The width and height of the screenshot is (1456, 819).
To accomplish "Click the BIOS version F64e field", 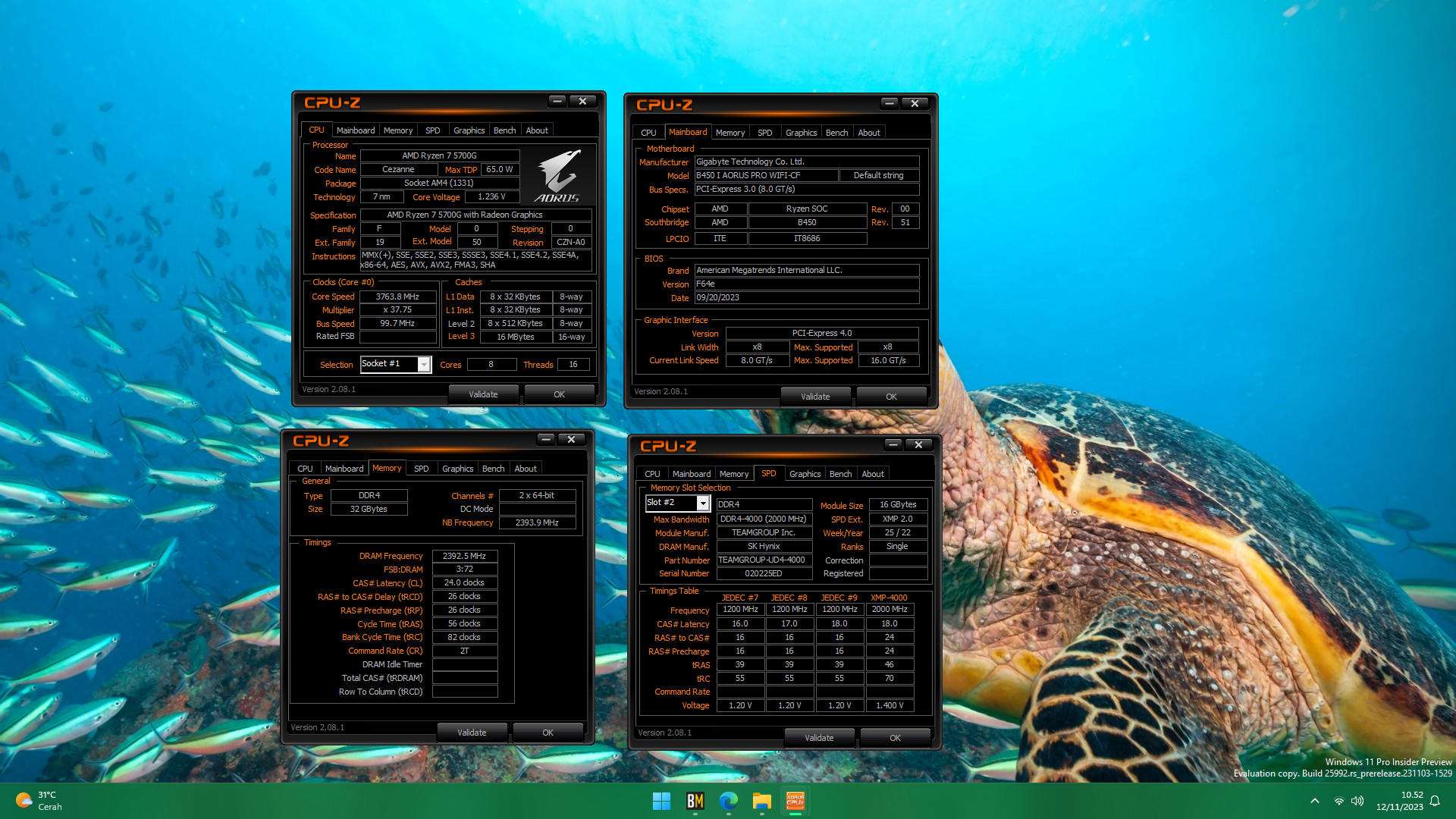I will [807, 284].
